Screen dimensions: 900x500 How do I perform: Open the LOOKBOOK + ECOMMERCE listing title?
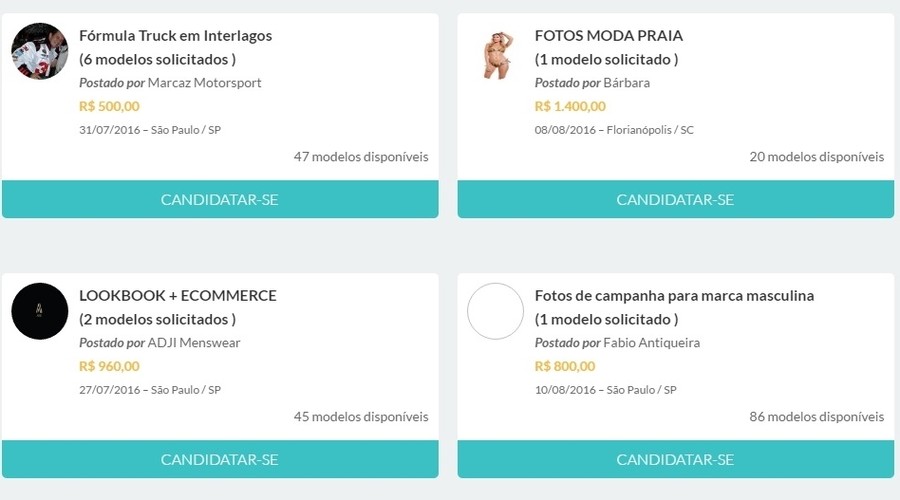tap(178, 296)
